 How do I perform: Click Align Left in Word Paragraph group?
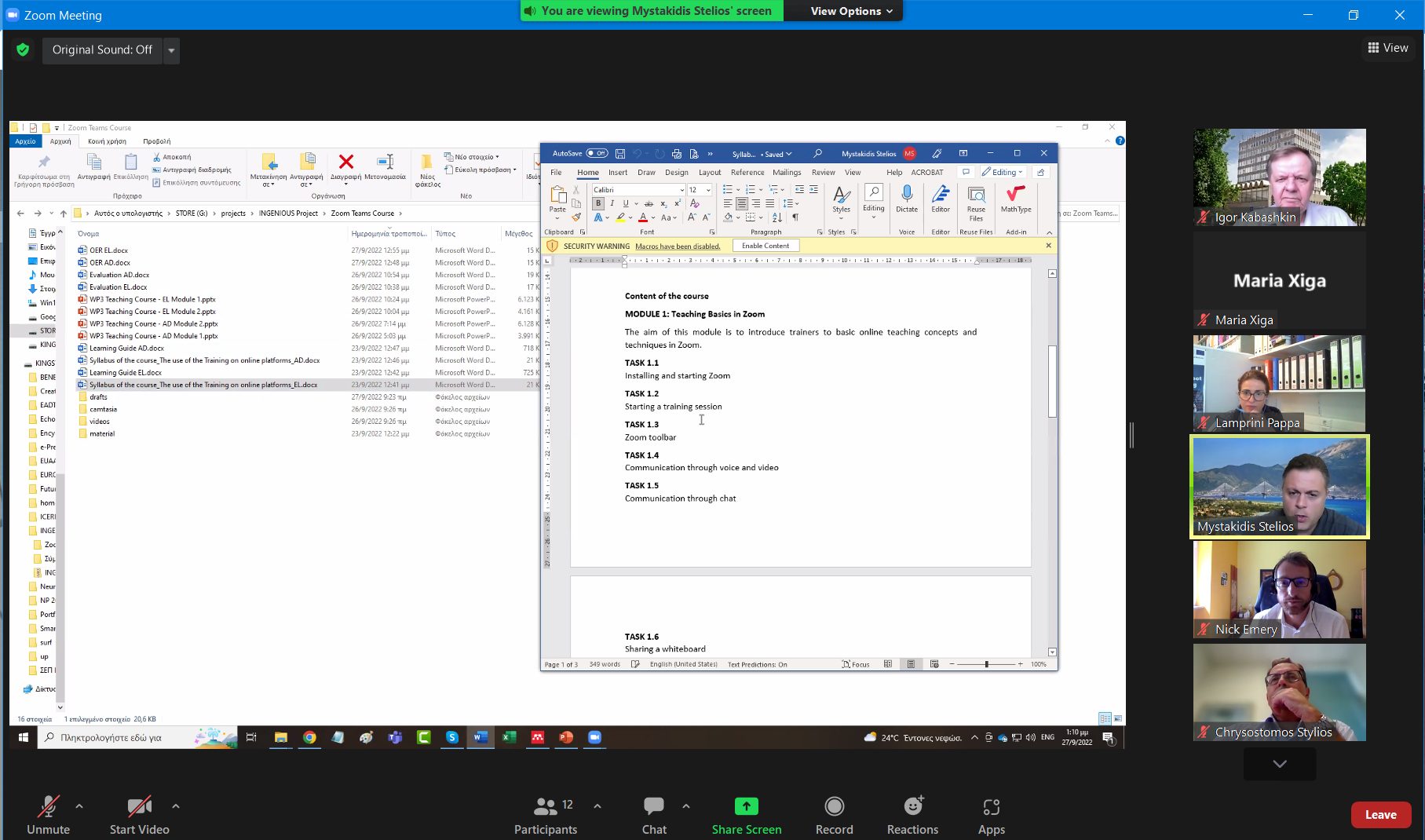[x=727, y=203]
